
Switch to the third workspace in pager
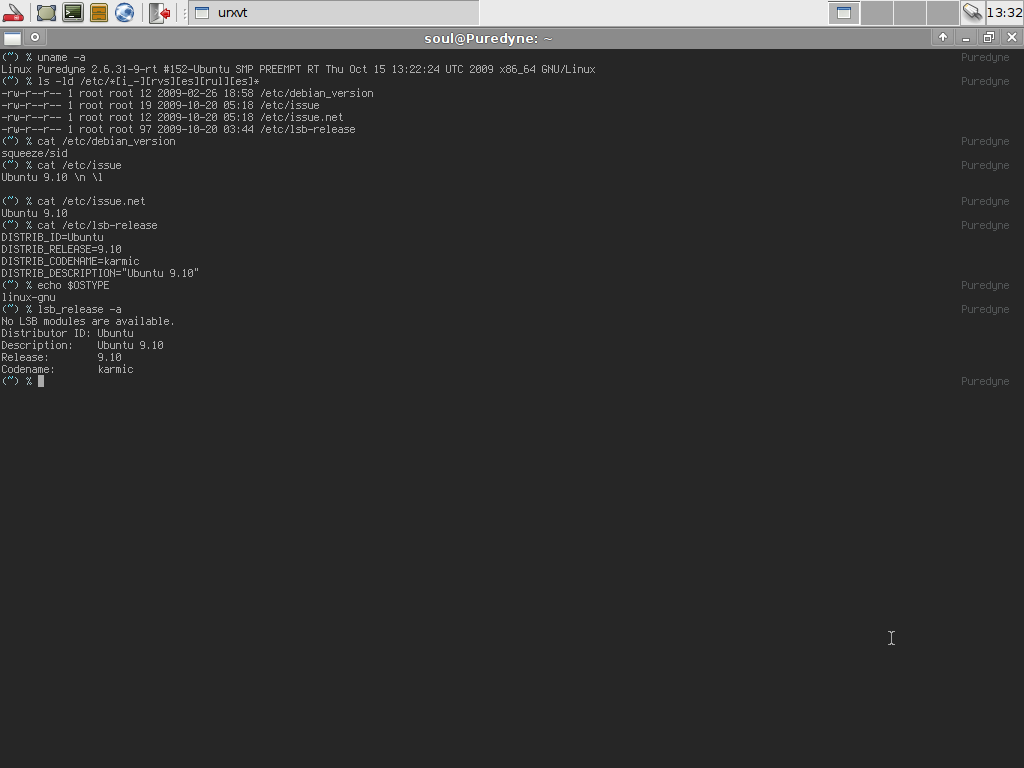coord(909,12)
